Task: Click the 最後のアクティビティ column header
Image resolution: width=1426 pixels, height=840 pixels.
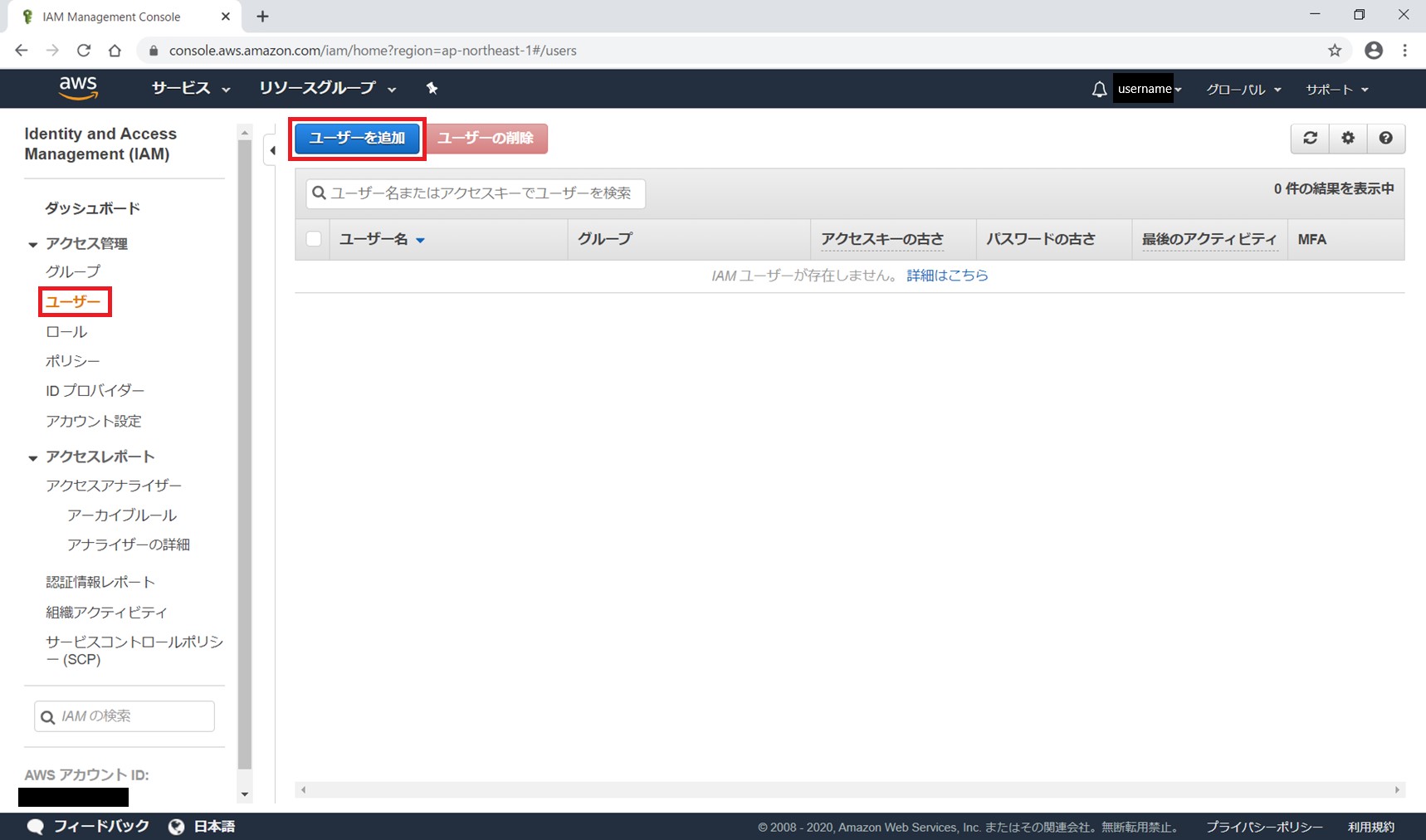Action: [1209, 239]
